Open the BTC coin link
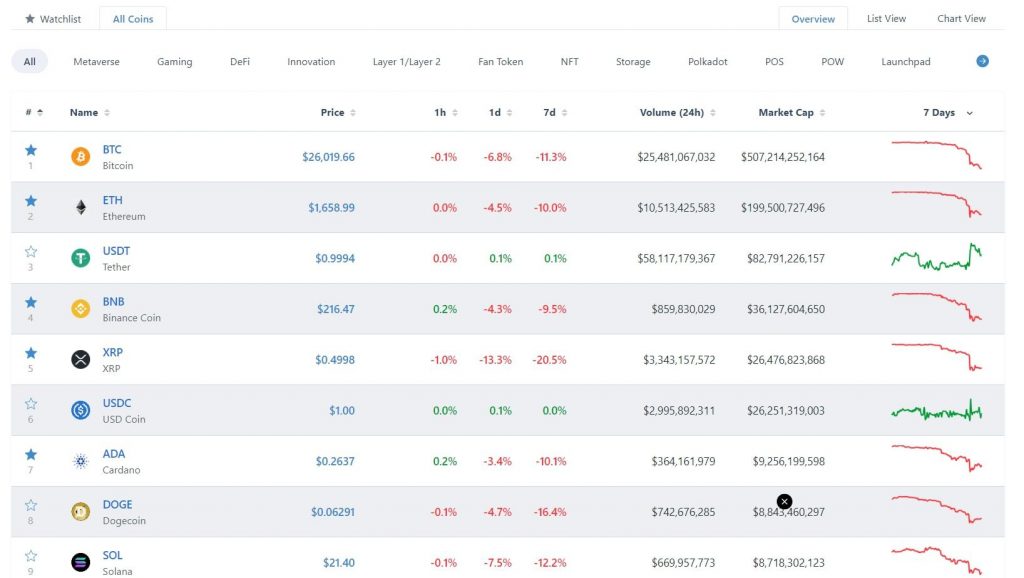Viewport: 1024px width, 578px height. click(112, 150)
